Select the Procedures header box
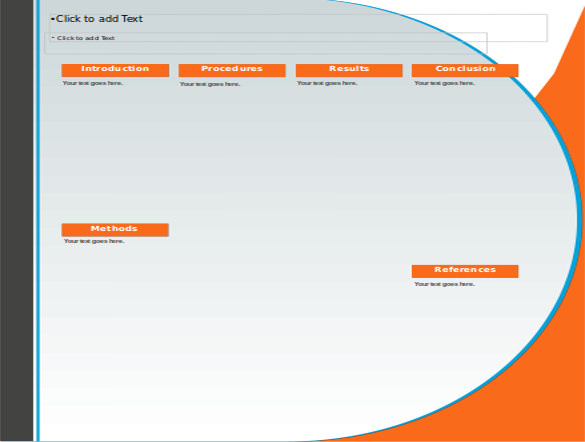Viewport: 585px width, 442px height. coord(232,70)
